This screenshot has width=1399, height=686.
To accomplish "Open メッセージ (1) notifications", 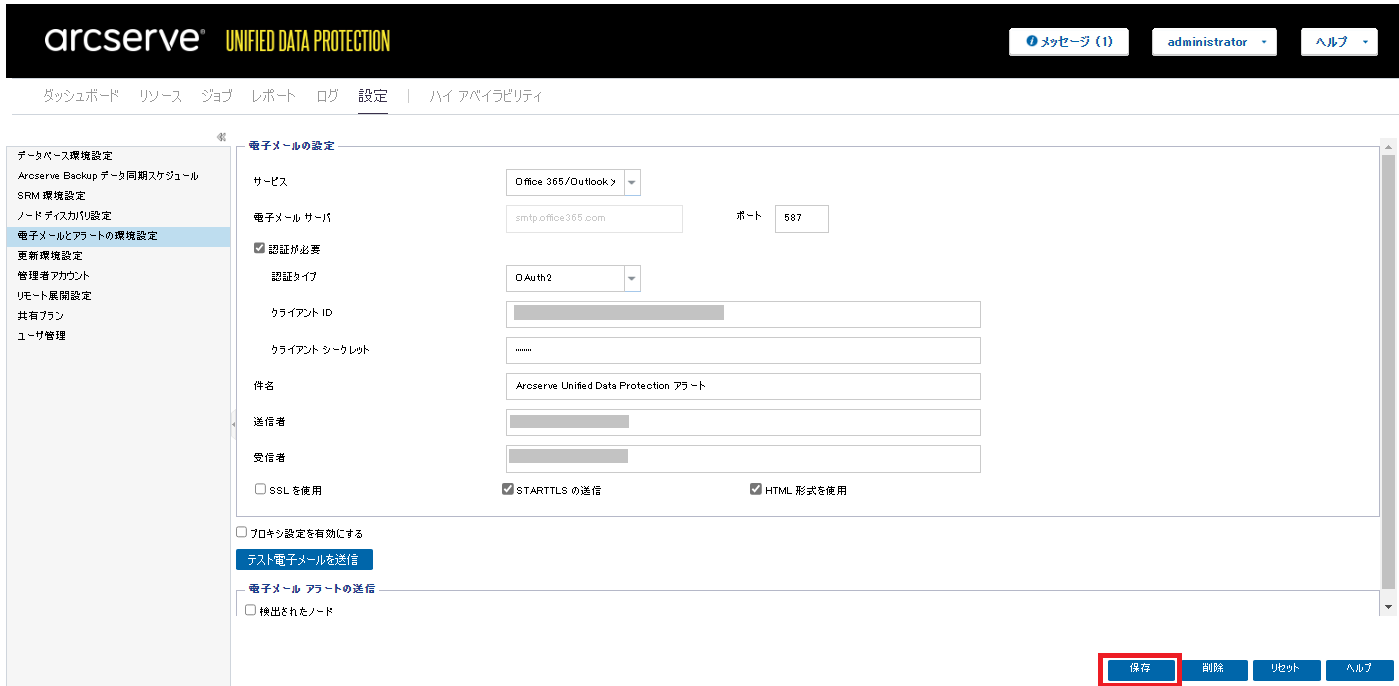I will click(x=1069, y=42).
